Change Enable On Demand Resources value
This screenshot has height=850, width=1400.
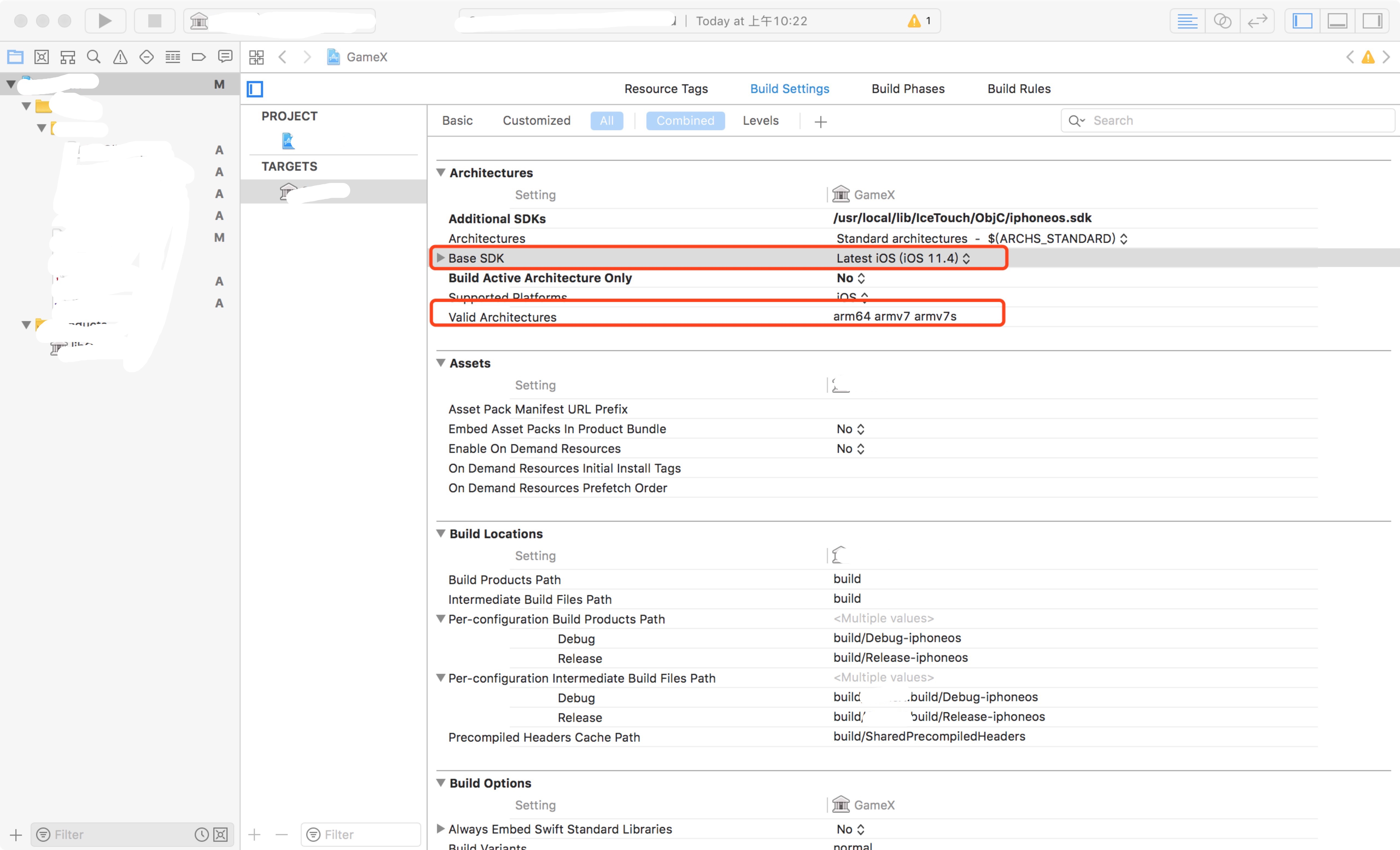coord(851,449)
